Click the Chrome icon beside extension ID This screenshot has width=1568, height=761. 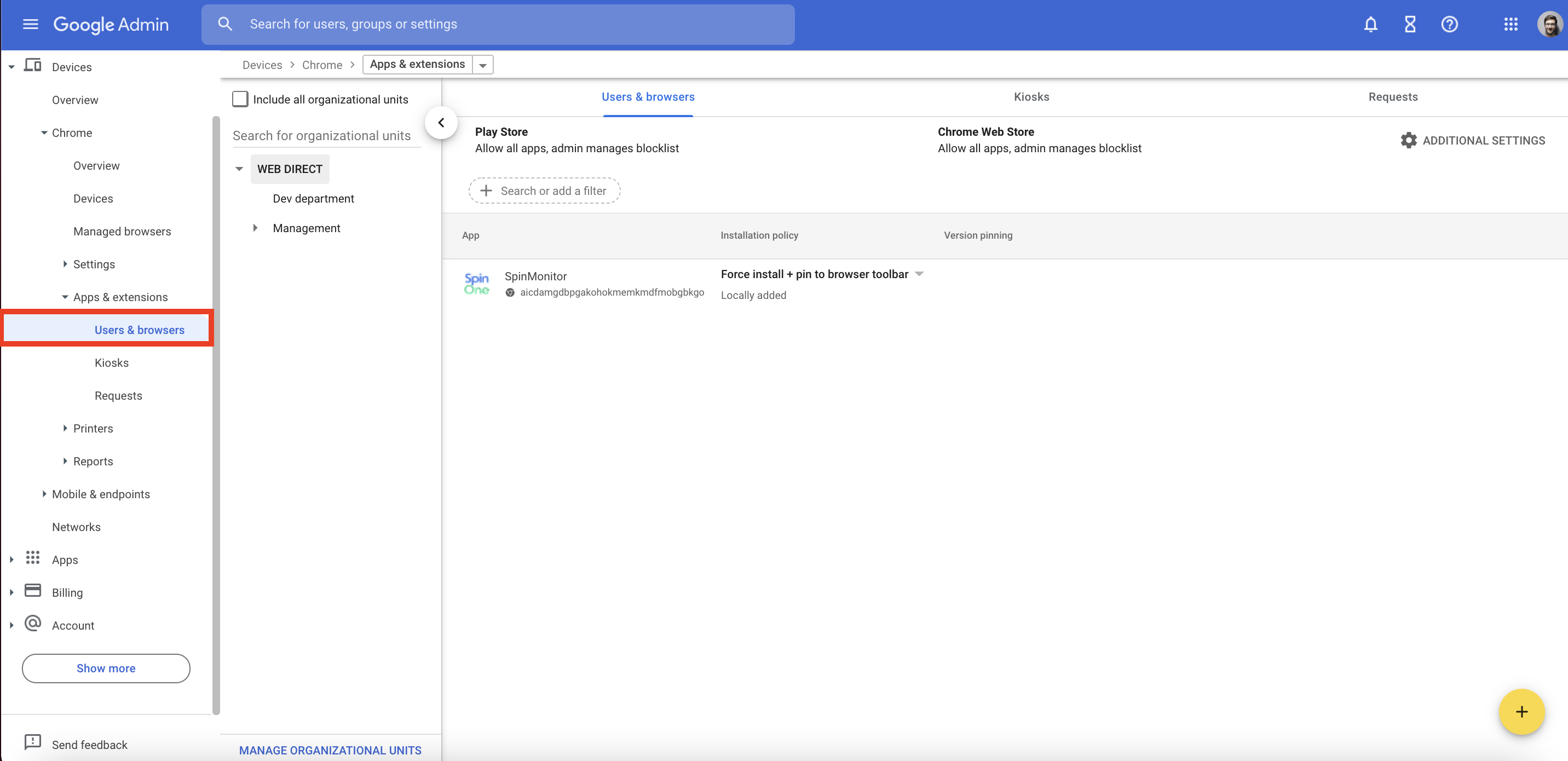tap(510, 293)
